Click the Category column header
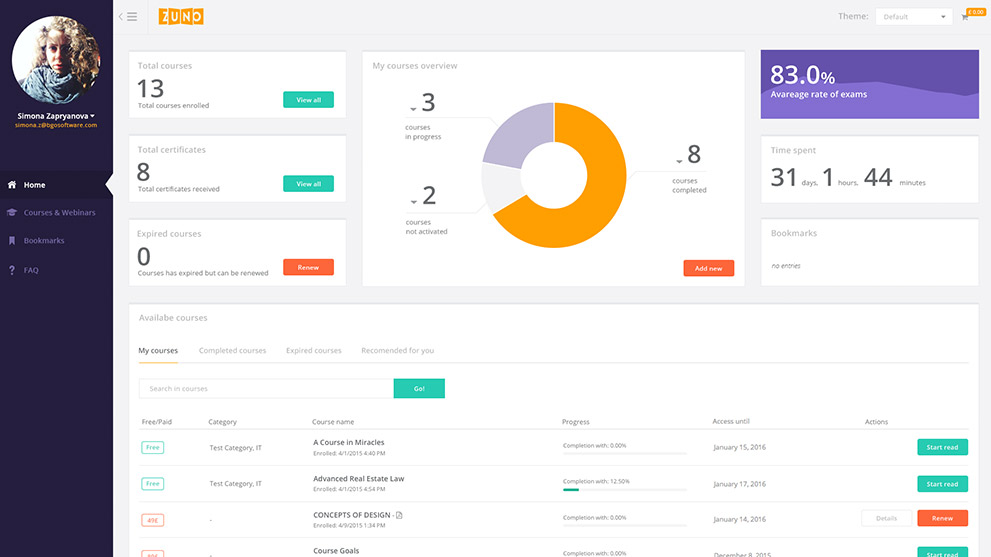The image size is (991, 557). pyautogui.click(x=222, y=422)
